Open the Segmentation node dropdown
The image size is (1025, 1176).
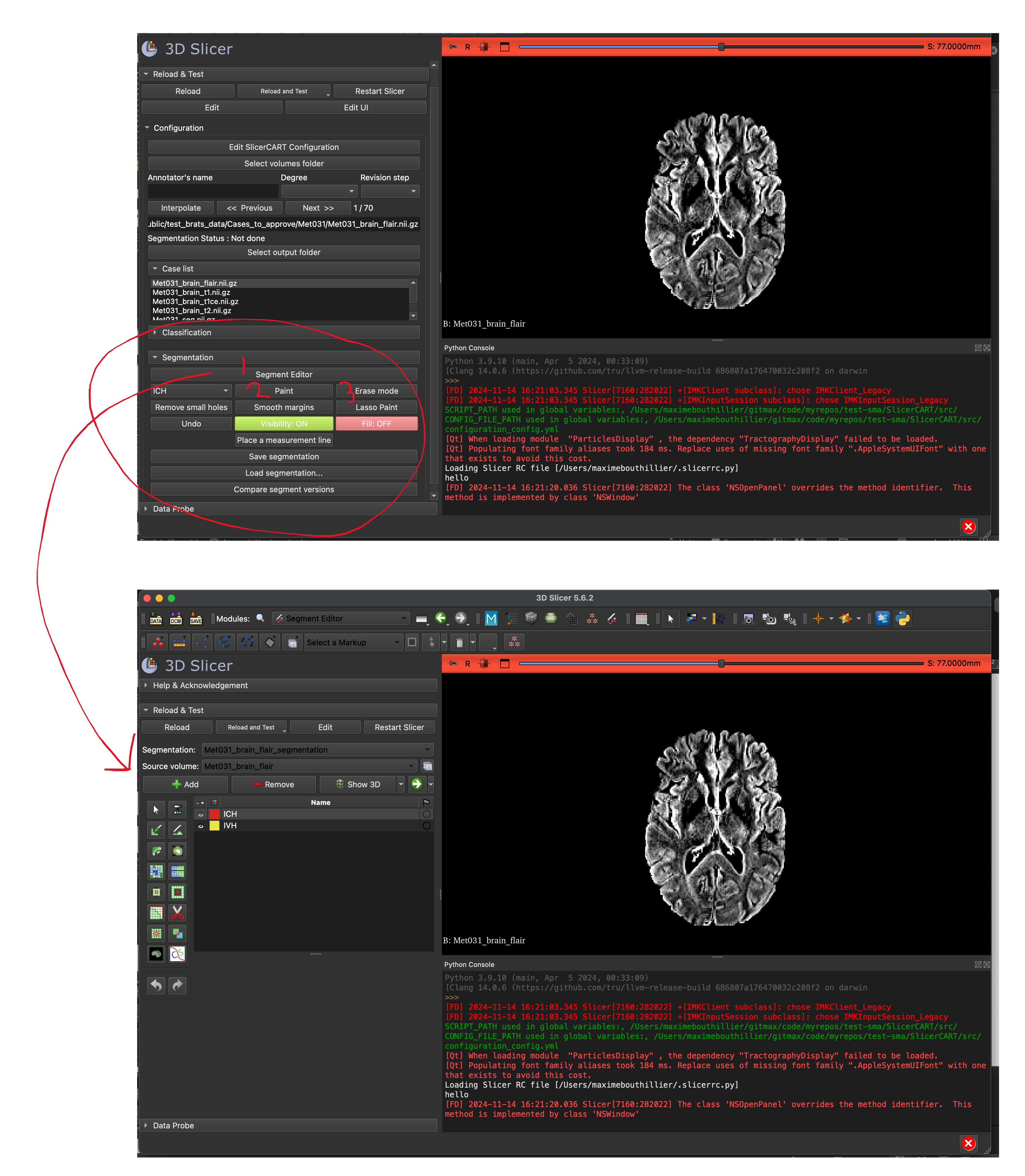coord(318,750)
